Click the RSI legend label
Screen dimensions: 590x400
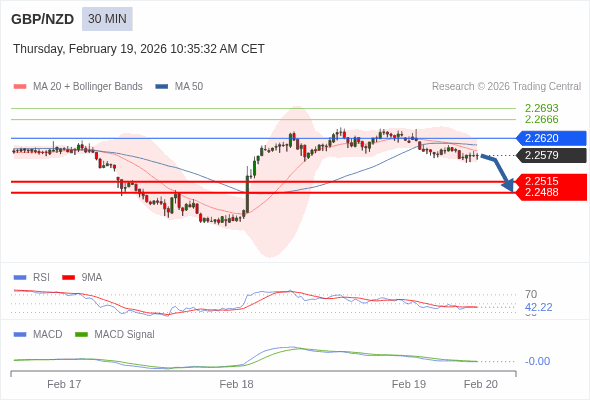click(x=41, y=278)
